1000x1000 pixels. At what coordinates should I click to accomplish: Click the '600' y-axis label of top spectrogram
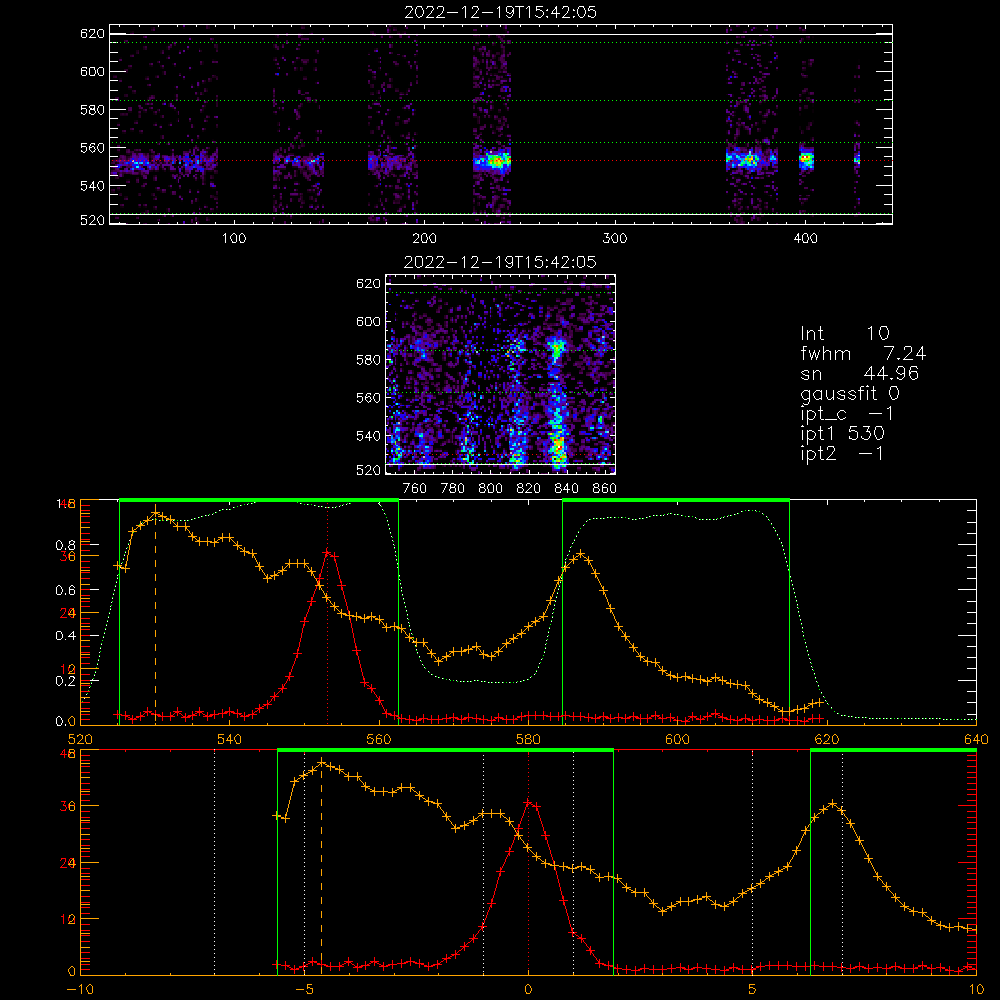tap(92, 71)
